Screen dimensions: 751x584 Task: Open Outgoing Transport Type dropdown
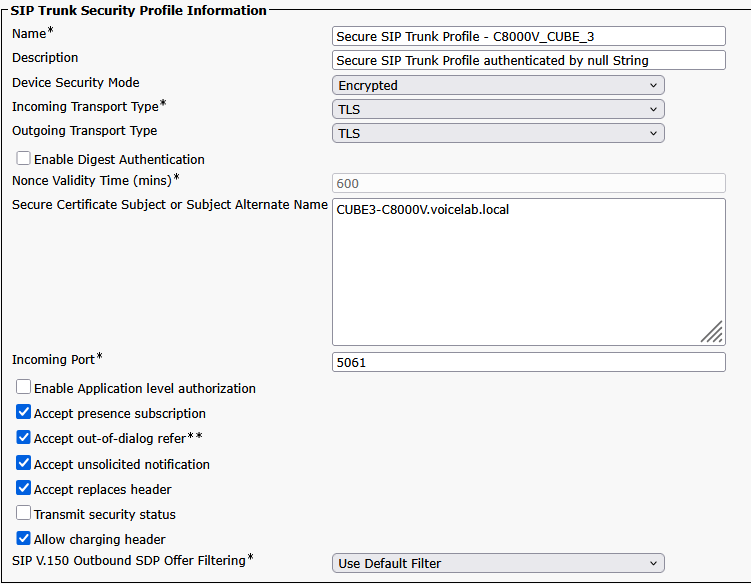point(498,133)
